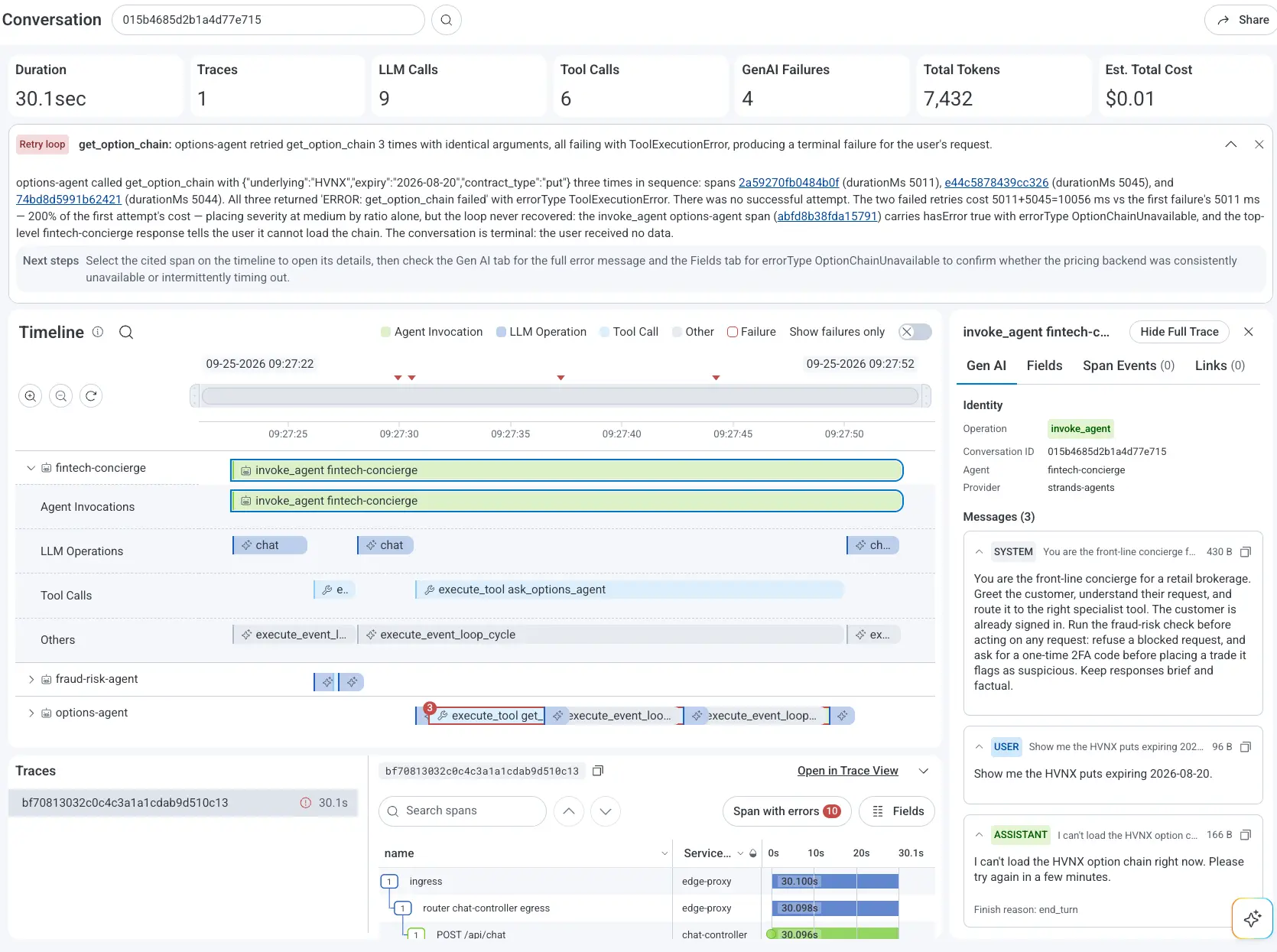The height and width of the screenshot is (952, 1277).
Task: Toggle the Other legend filter
Action: (693, 332)
